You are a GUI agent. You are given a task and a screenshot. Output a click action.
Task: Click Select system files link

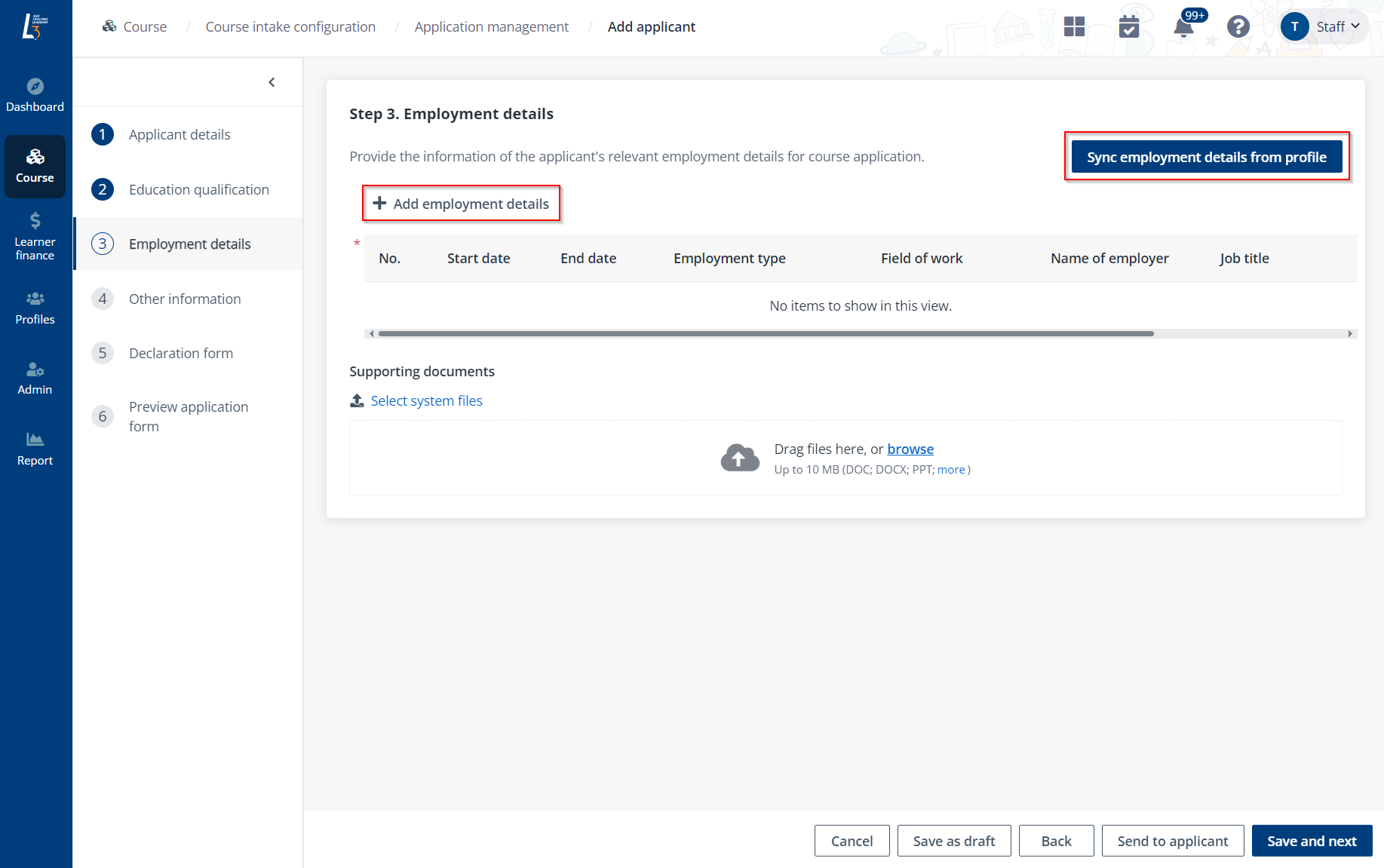coord(426,401)
